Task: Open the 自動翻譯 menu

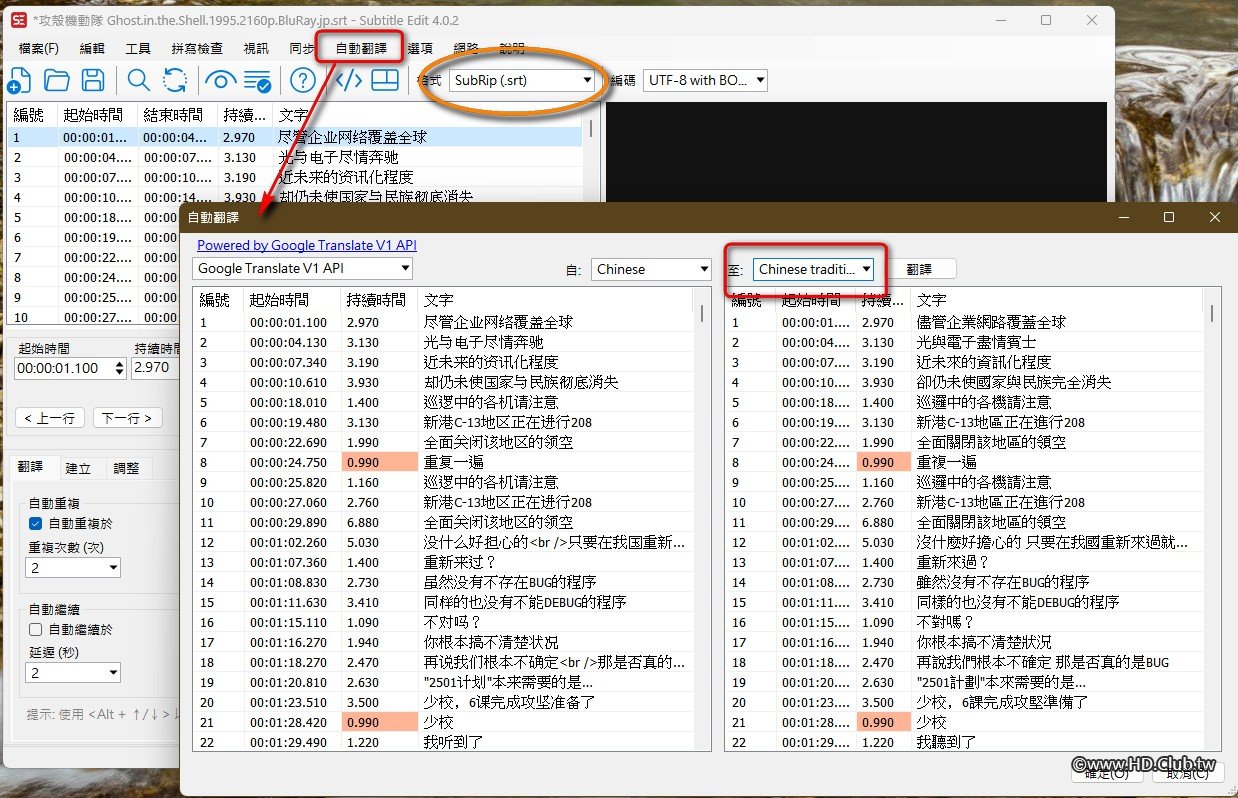Action: pos(361,48)
